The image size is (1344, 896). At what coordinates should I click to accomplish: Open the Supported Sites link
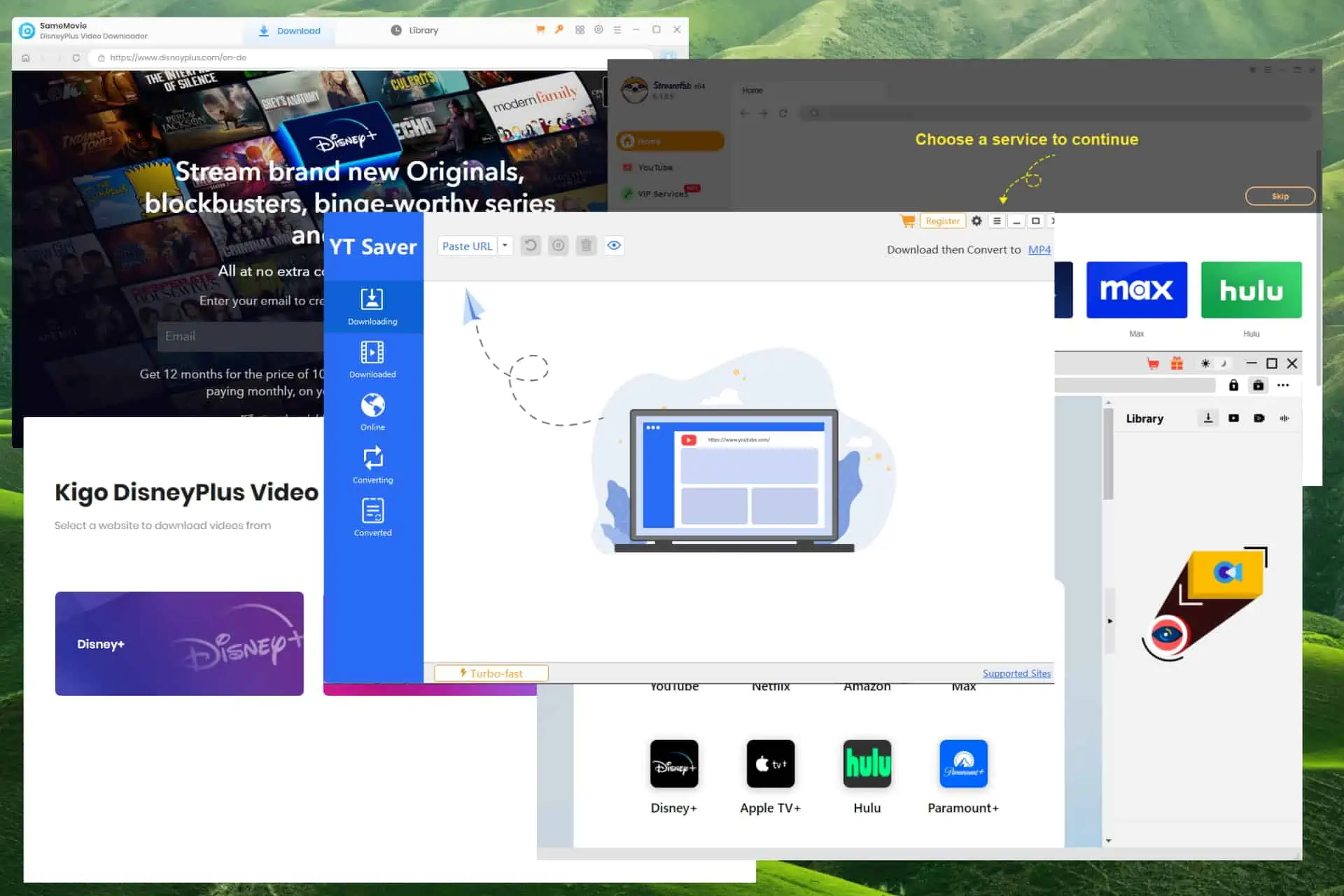[1016, 673]
